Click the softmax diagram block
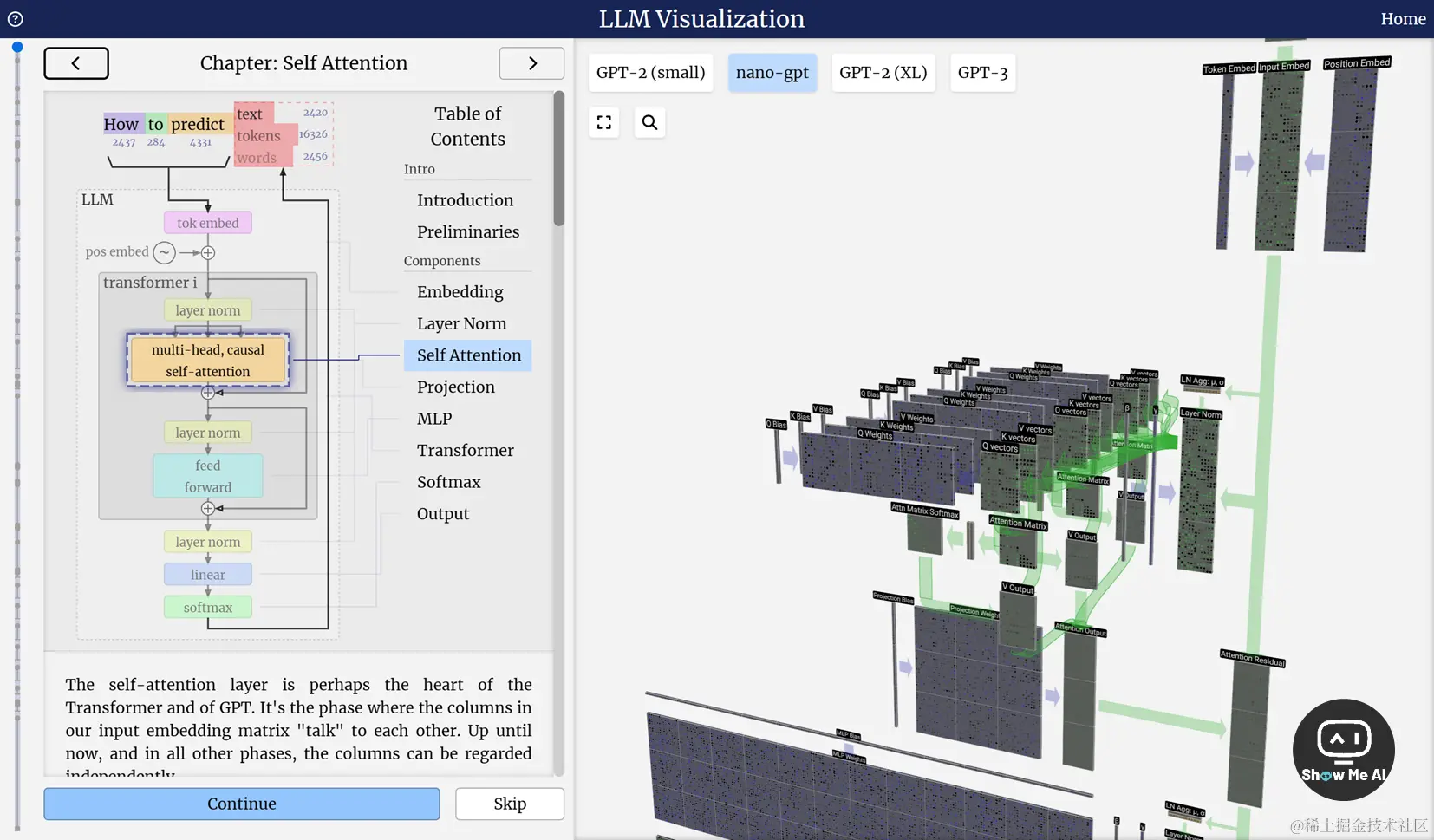The image size is (1434, 840). tap(208, 608)
